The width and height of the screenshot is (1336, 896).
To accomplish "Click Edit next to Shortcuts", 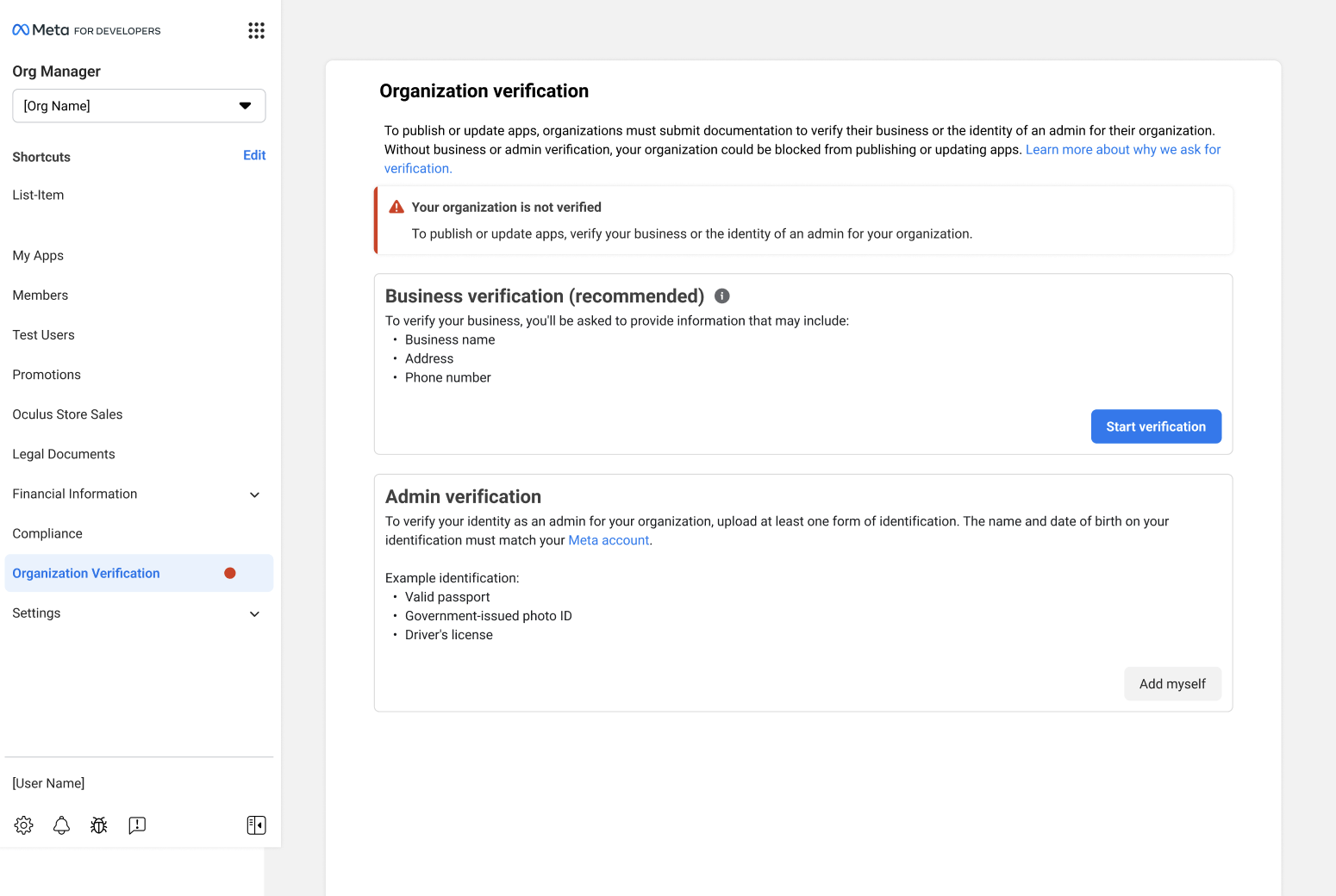I will [254, 156].
